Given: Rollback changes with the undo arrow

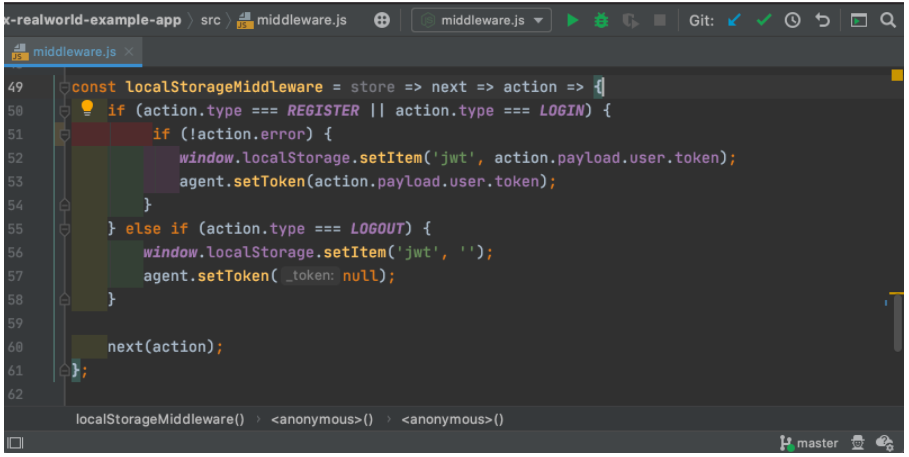Looking at the screenshot, I should (x=822, y=20).
